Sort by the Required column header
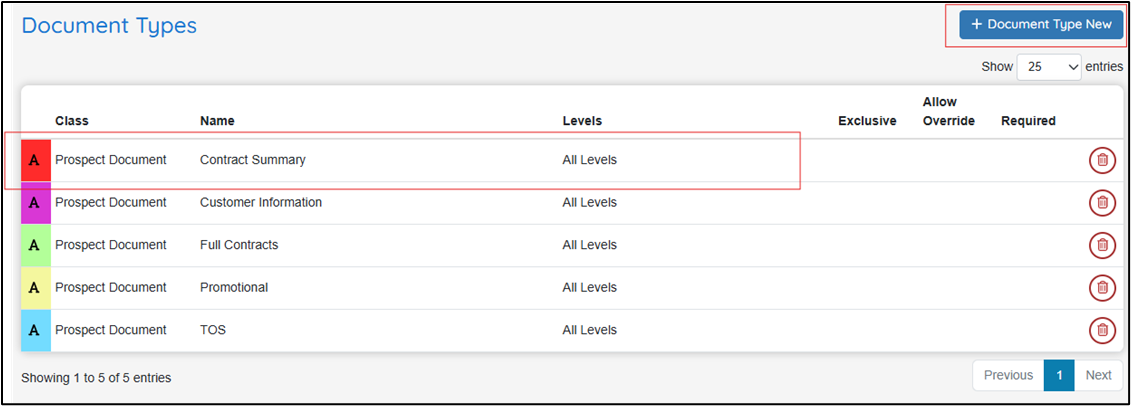This screenshot has width=1131, height=406. (1028, 121)
